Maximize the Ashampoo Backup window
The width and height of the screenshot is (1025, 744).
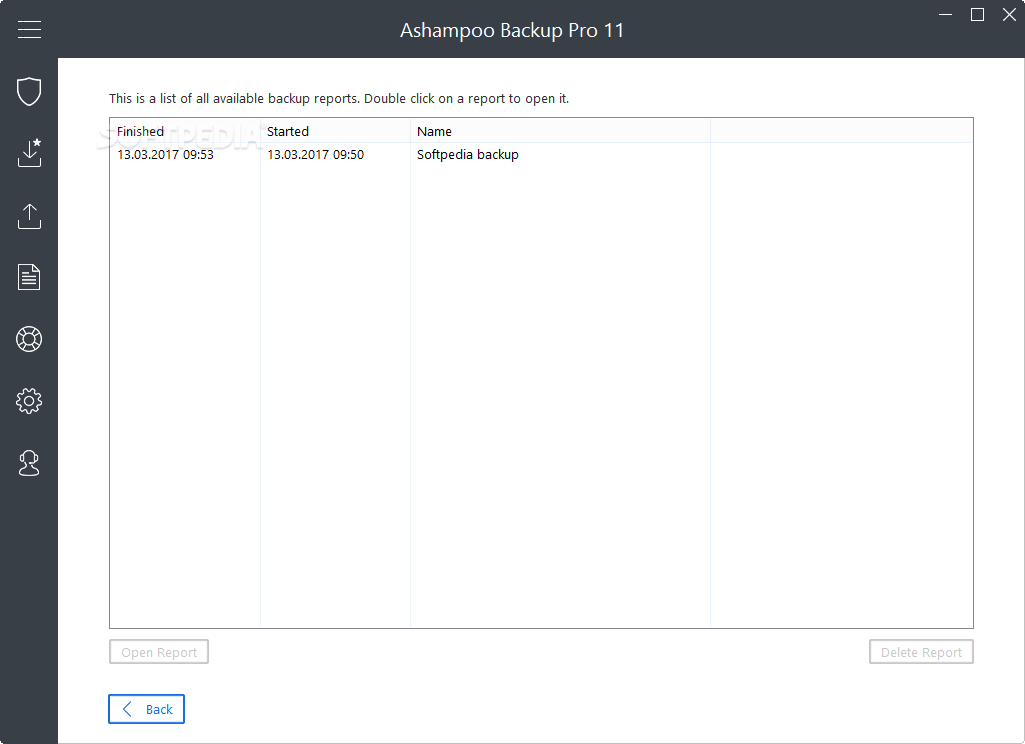pyautogui.click(x=977, y=14)
